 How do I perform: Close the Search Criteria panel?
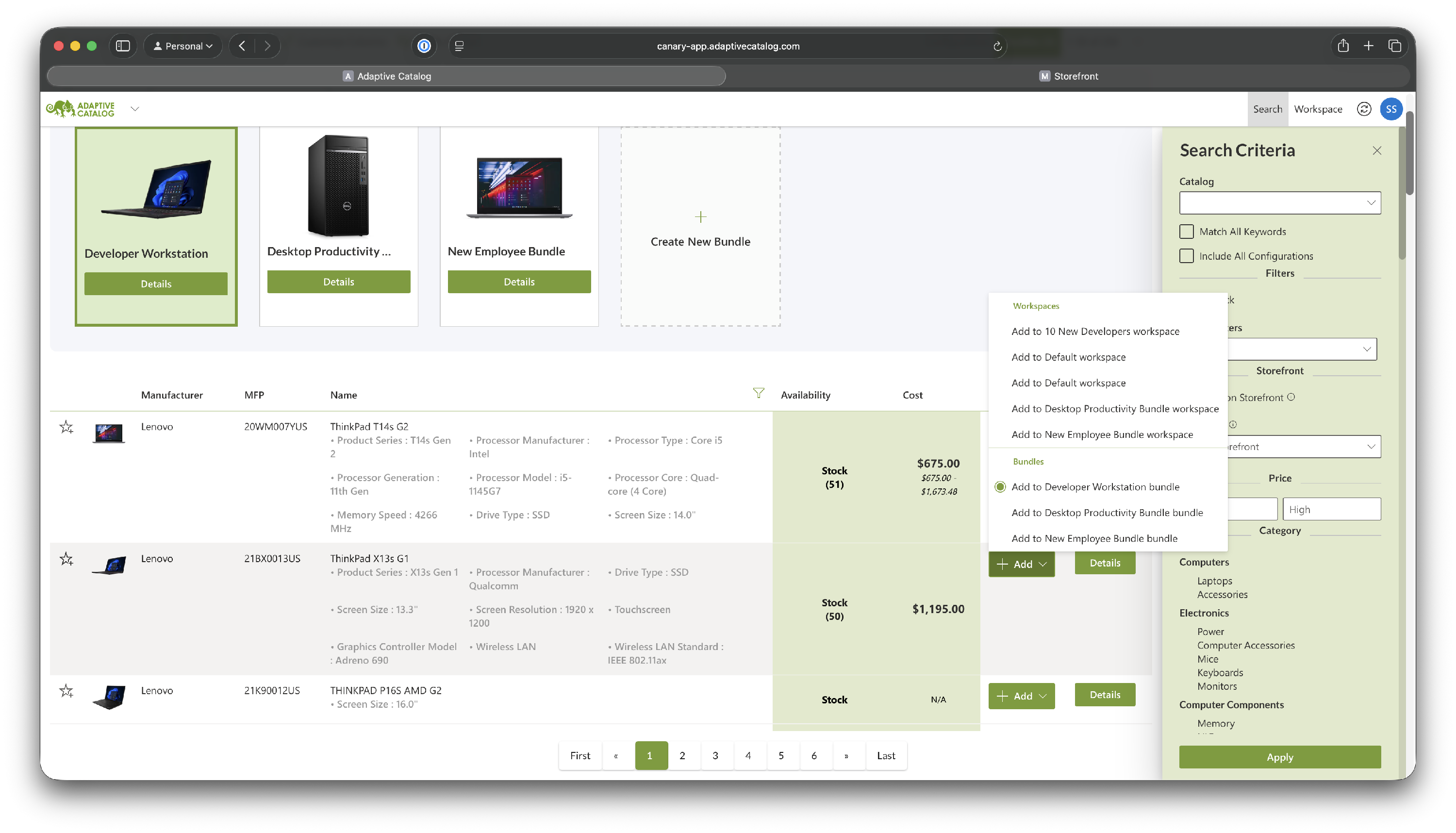pos(1376,150)
